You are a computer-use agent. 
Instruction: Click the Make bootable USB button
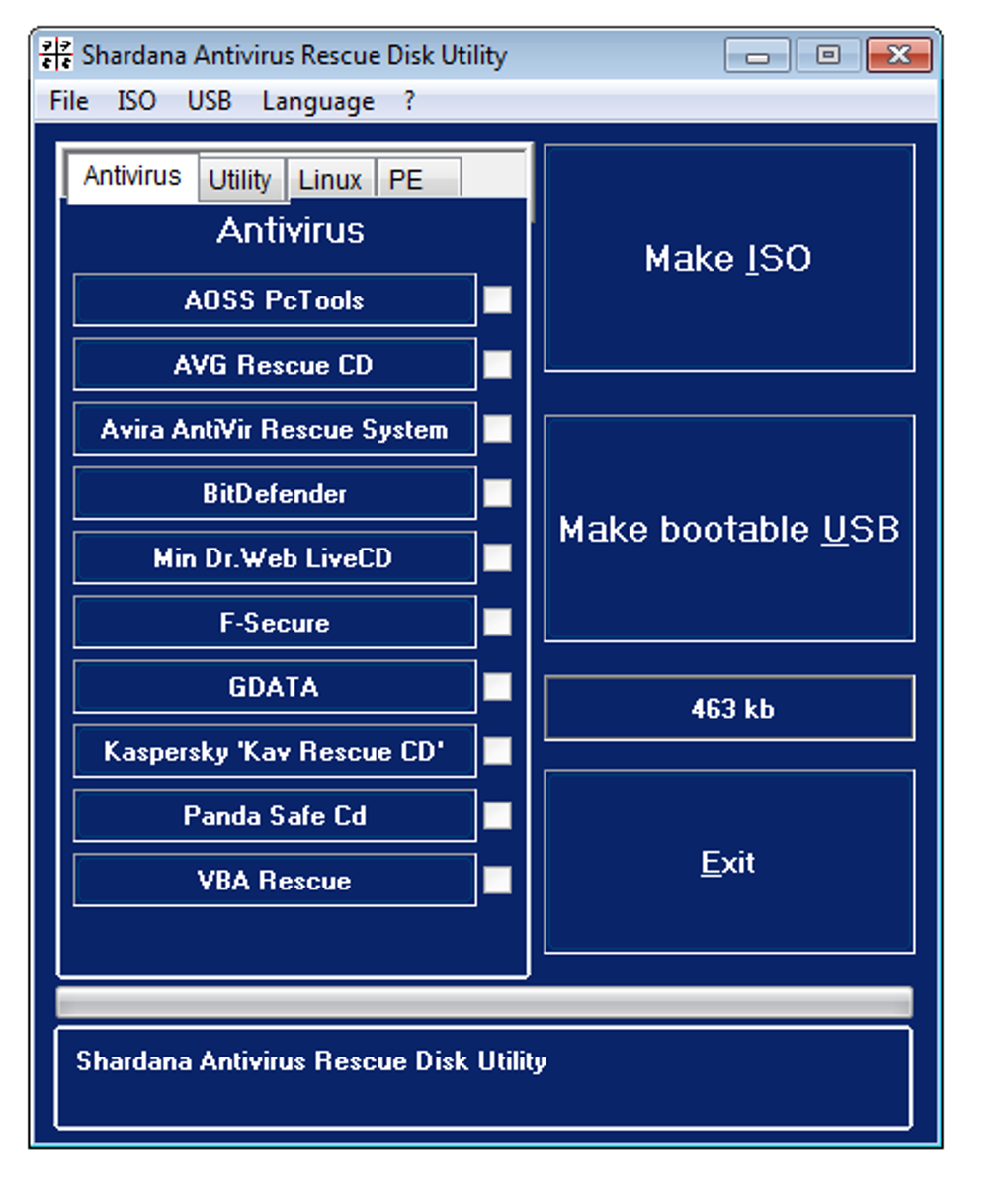tap(729, 529)
